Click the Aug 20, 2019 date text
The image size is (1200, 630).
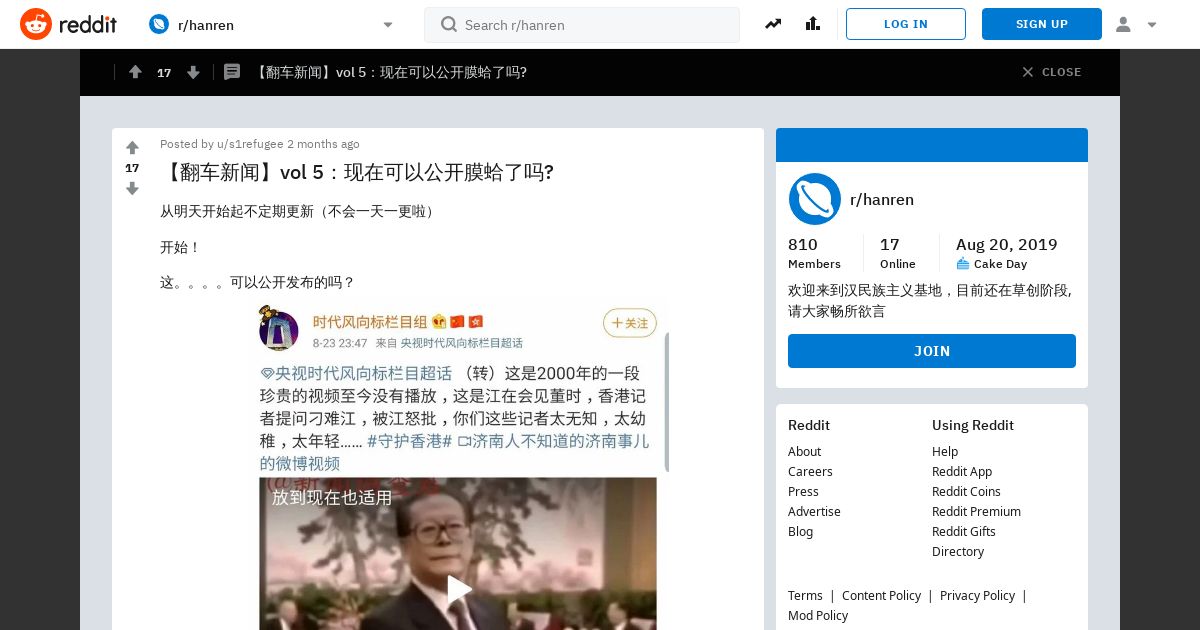tap(1006, 245)
